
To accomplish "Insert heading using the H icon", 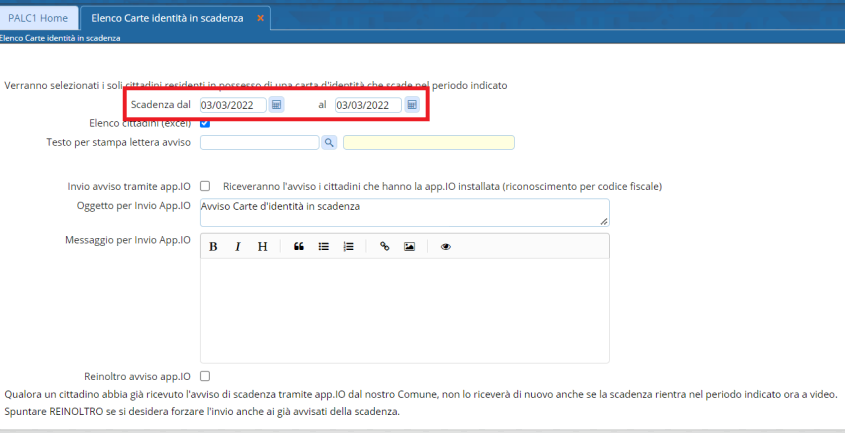I will click(x=262, y=246).
